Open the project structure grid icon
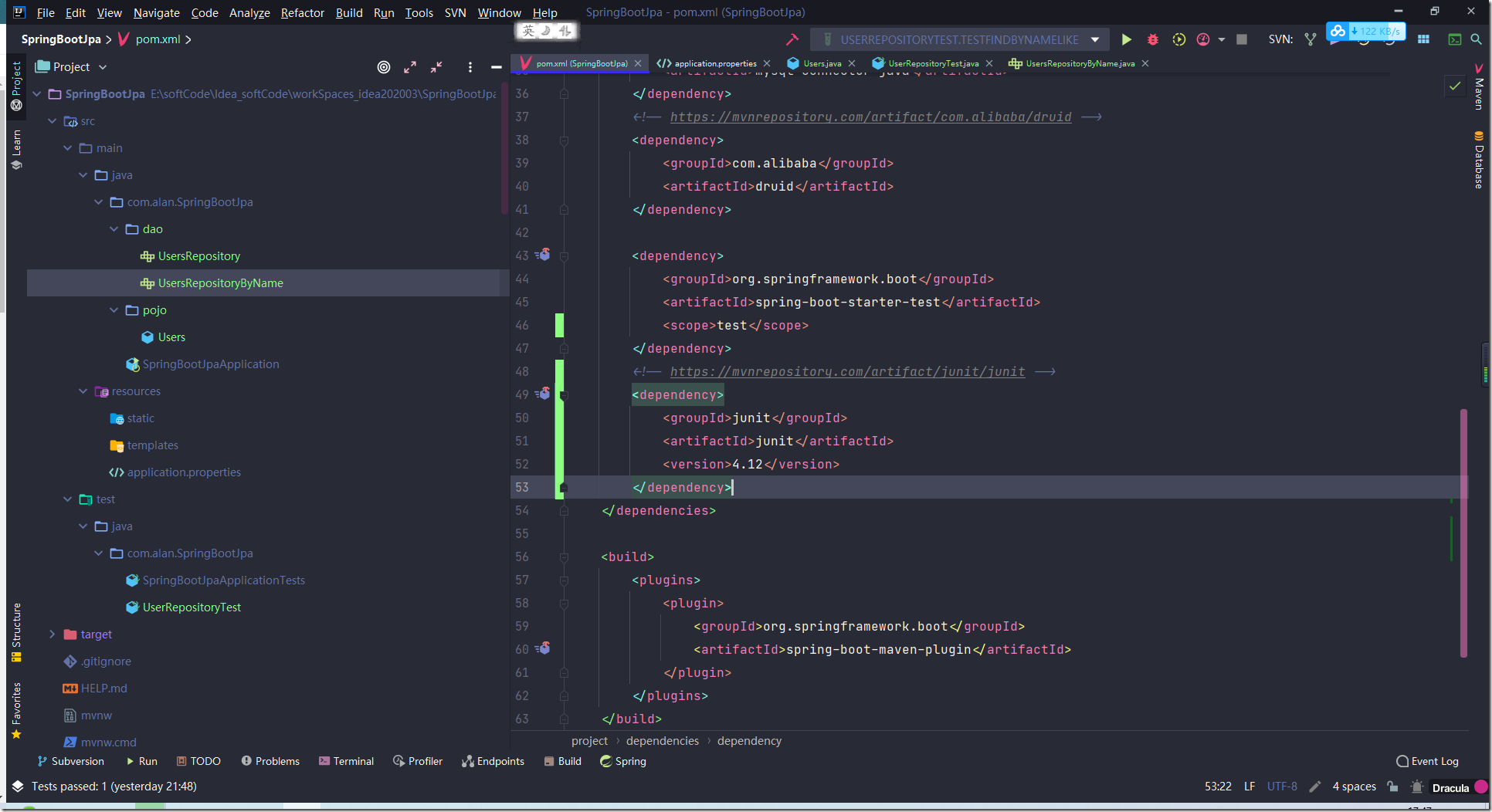The height and width of the screenshot is (812, 1492). coord(1423,39)
